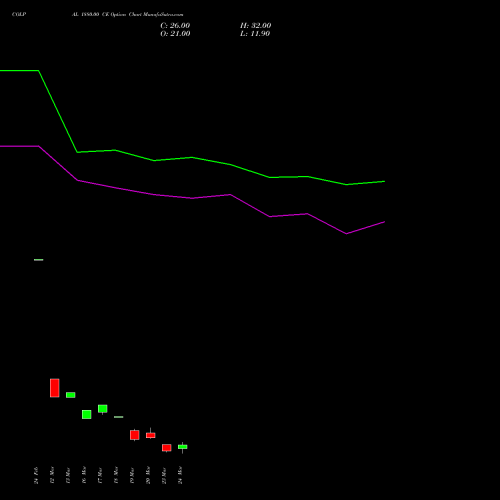The height and width of the screenshot is (500, 500).
Task: Click the red candle above 20 Mar
Action: coord(151,435)
